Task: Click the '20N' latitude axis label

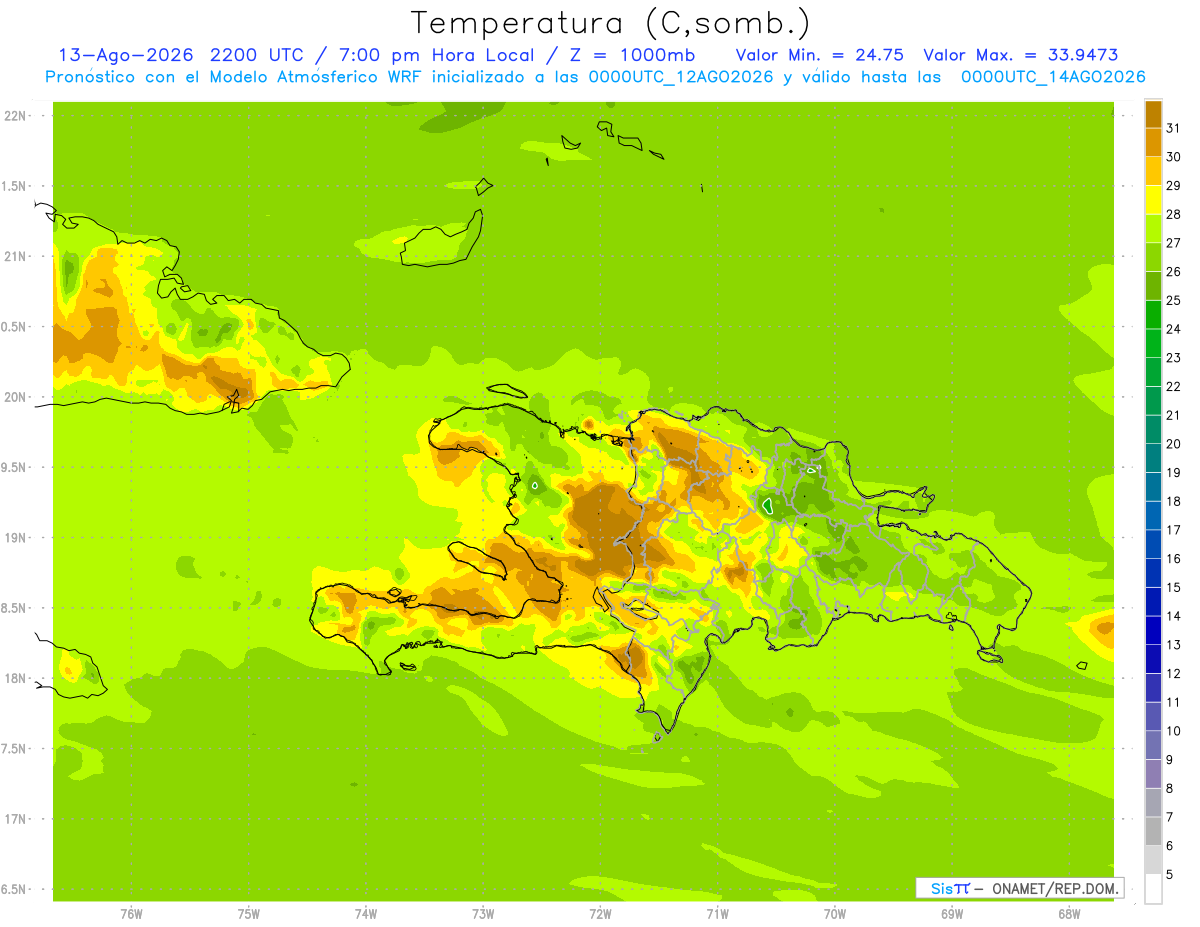Action: (x=14, y=397)
